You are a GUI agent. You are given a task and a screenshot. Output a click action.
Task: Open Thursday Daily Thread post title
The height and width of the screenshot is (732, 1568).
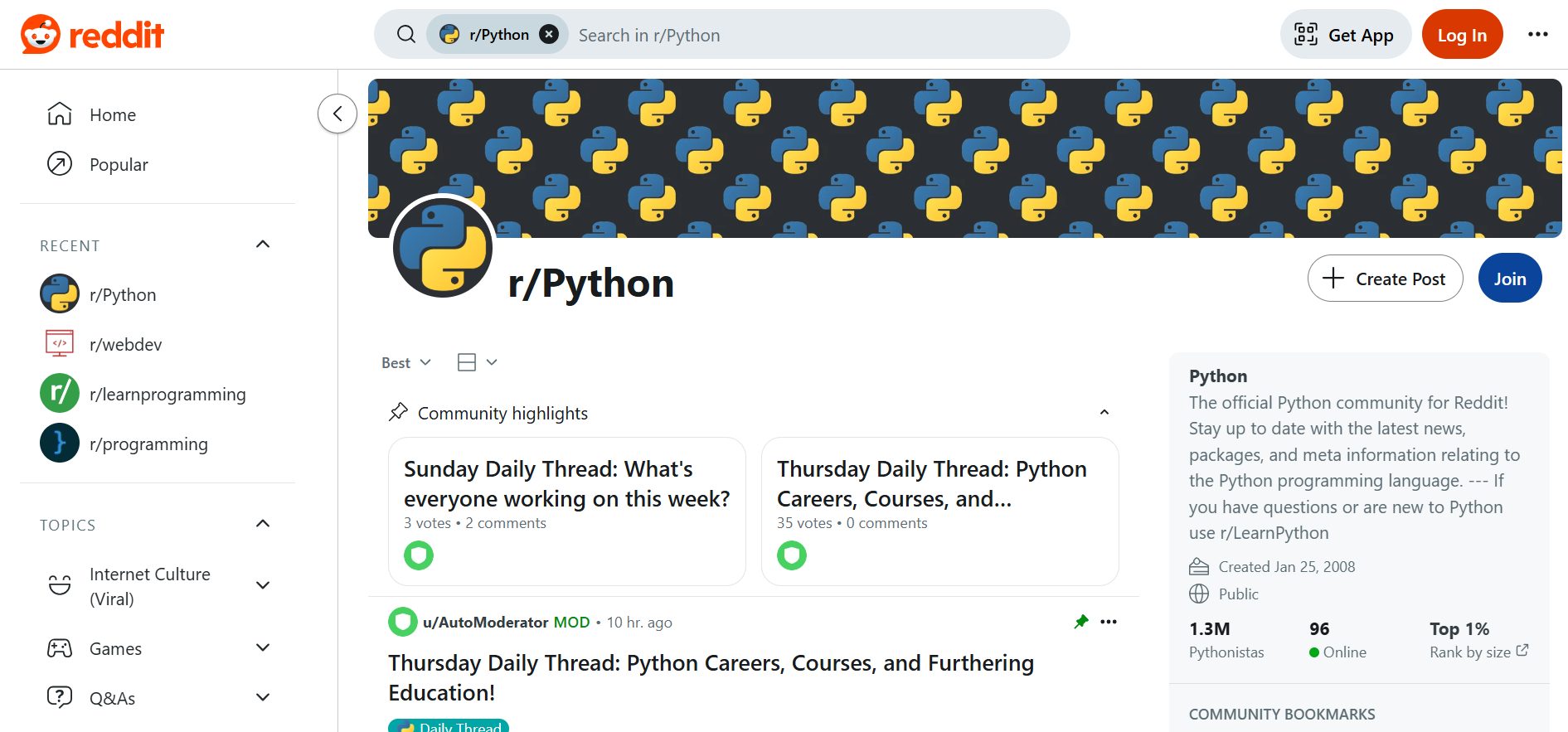[711, 678]
